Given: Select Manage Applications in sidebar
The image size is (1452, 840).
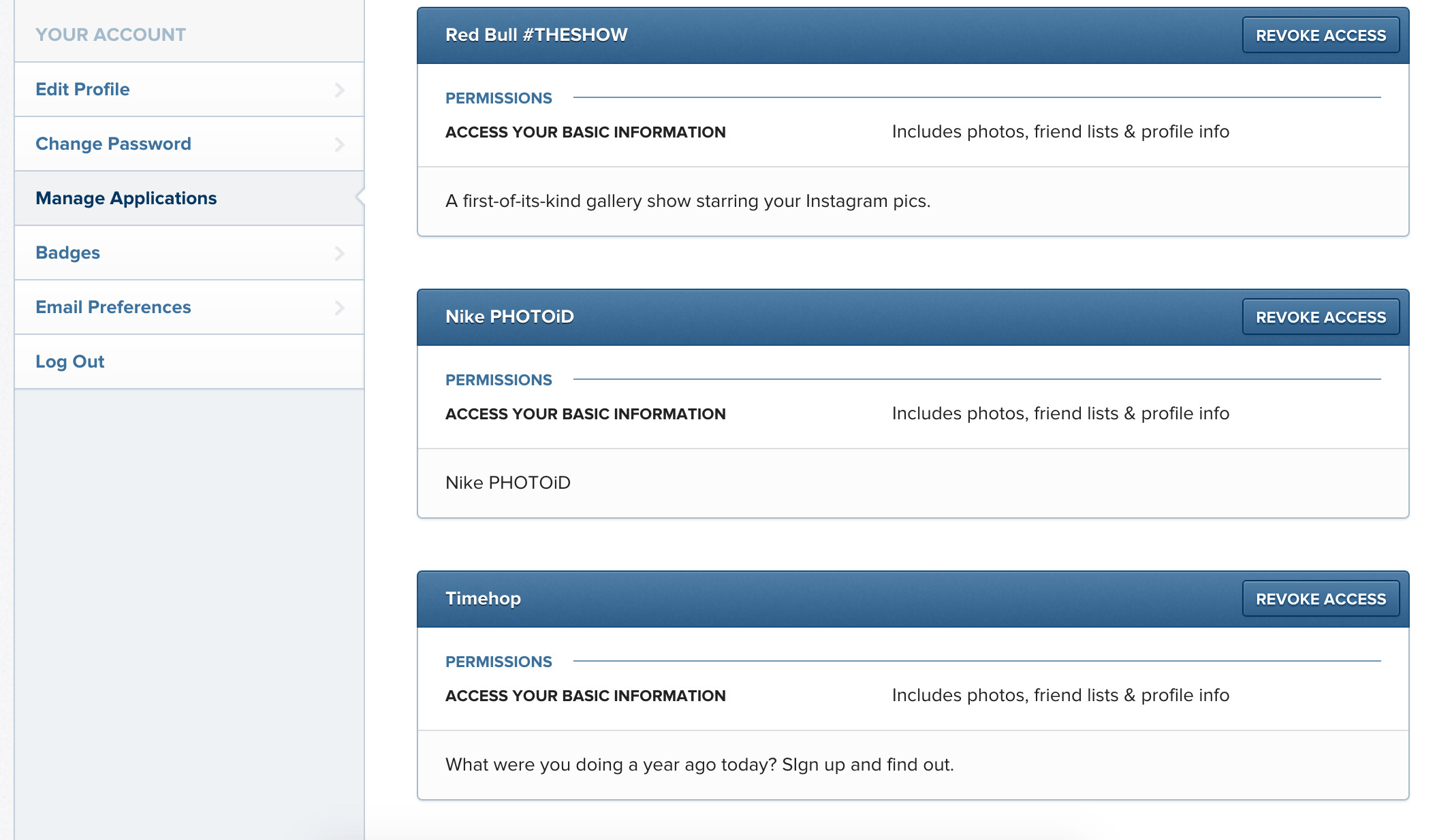Looking at the screenshot, I should tap(186, 198).
